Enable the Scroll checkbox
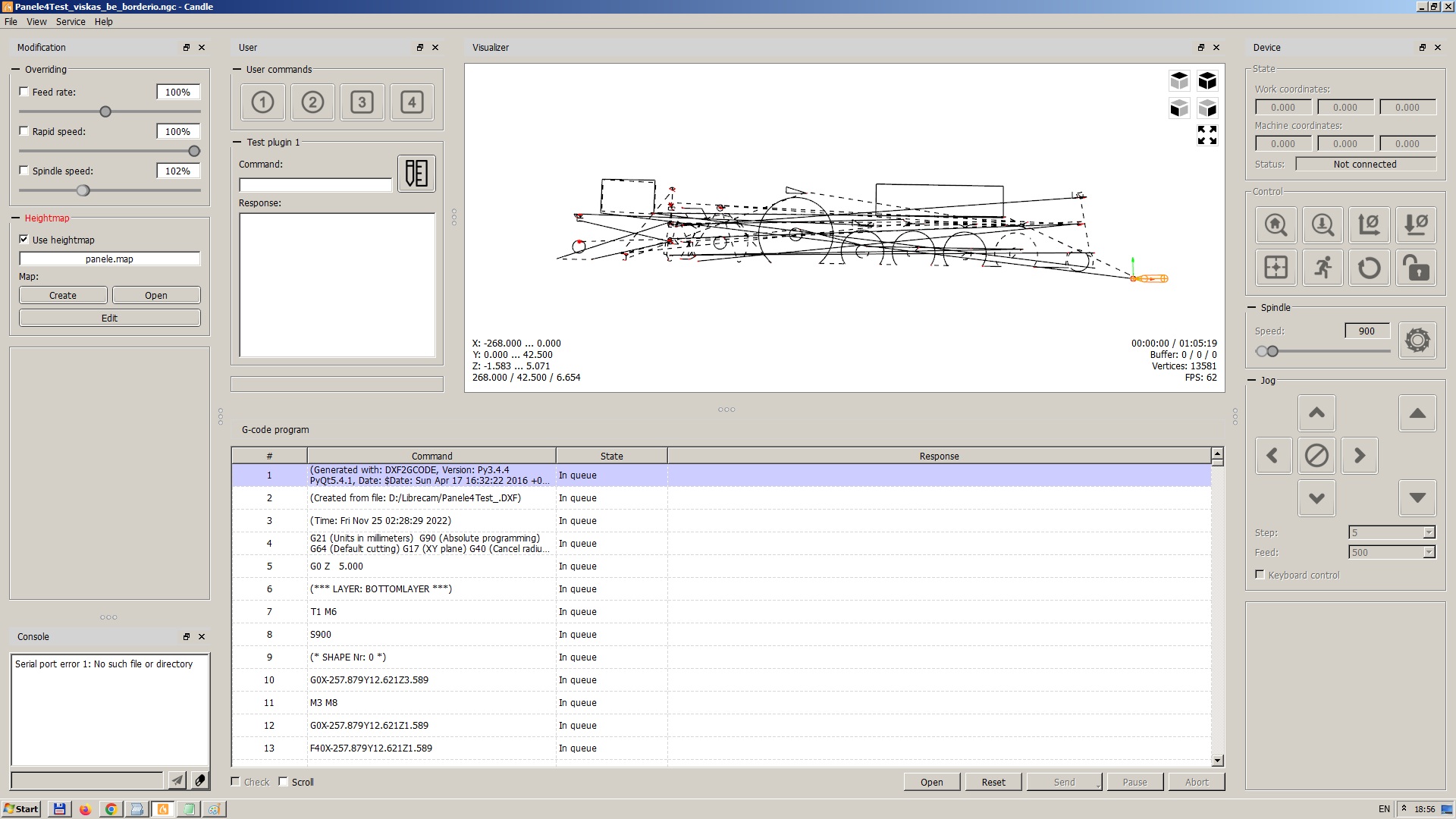1456x819 pixels. pos(284,782)
